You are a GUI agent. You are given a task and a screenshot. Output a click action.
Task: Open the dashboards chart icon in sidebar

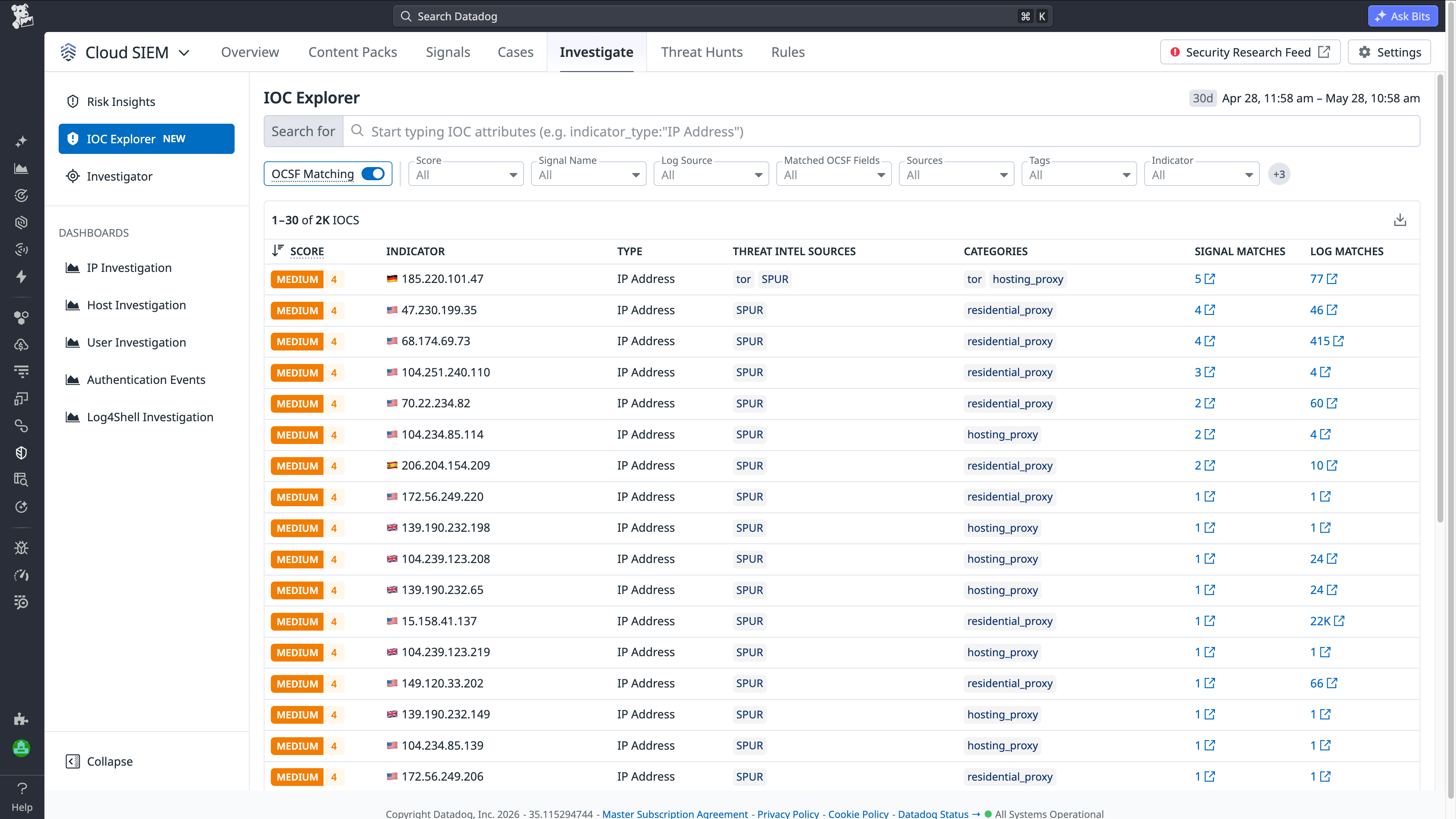tap(21, 168)
